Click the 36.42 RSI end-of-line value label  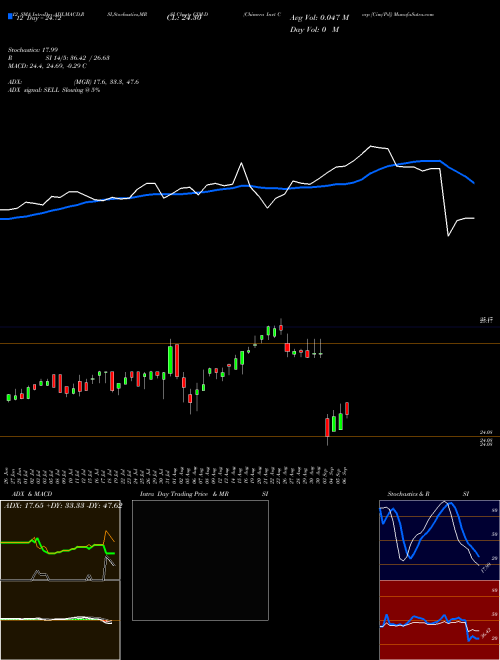click(486, 633)
